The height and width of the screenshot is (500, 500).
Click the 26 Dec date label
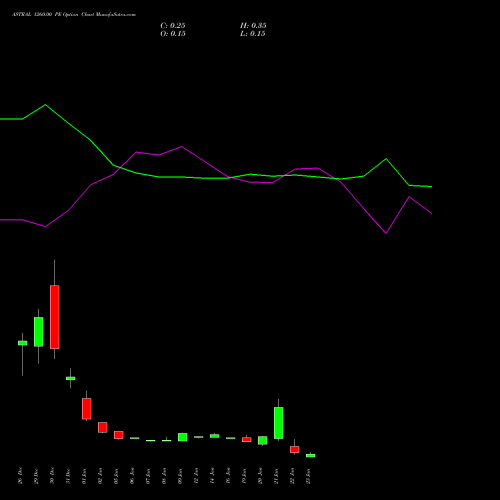click(20, 476)
